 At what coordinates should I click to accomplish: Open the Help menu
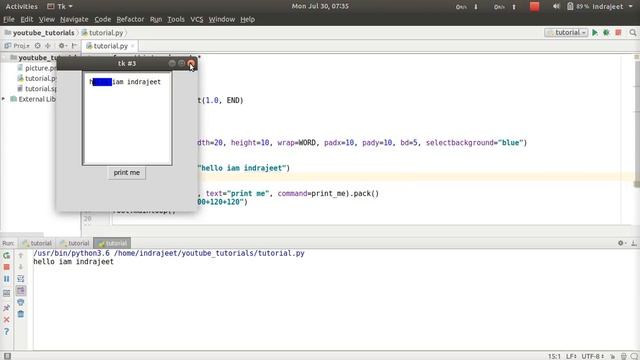(247, 19)
